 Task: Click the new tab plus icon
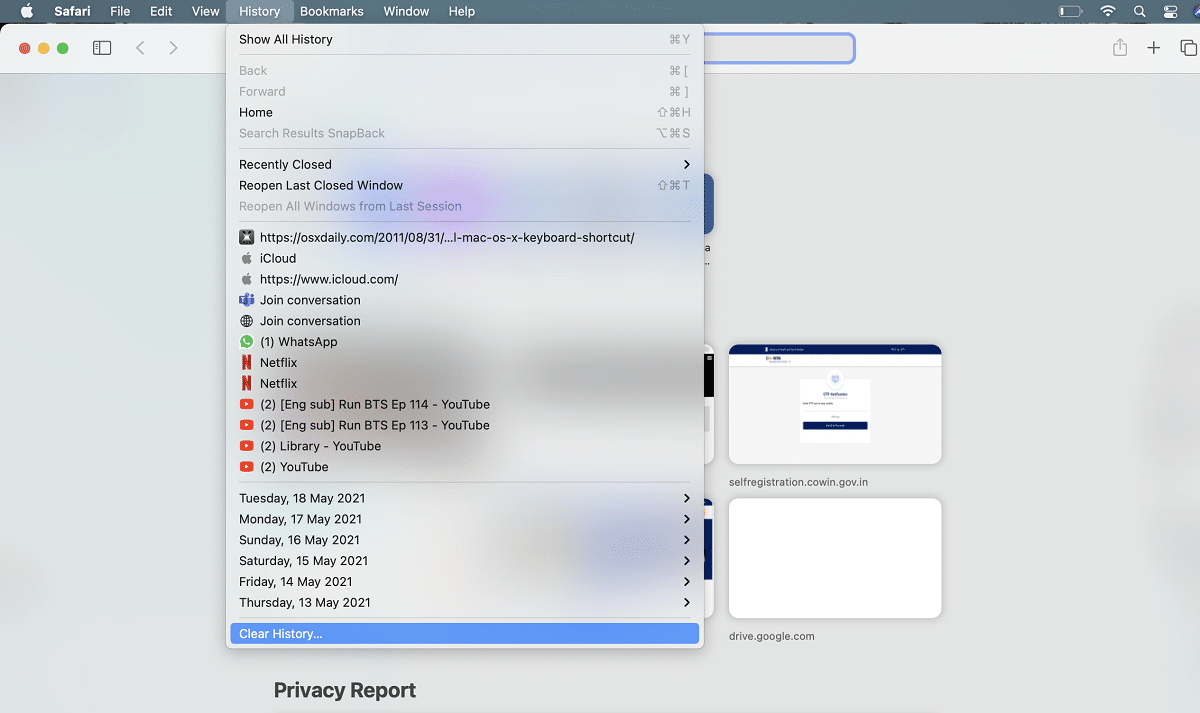tap(1153, 47)
